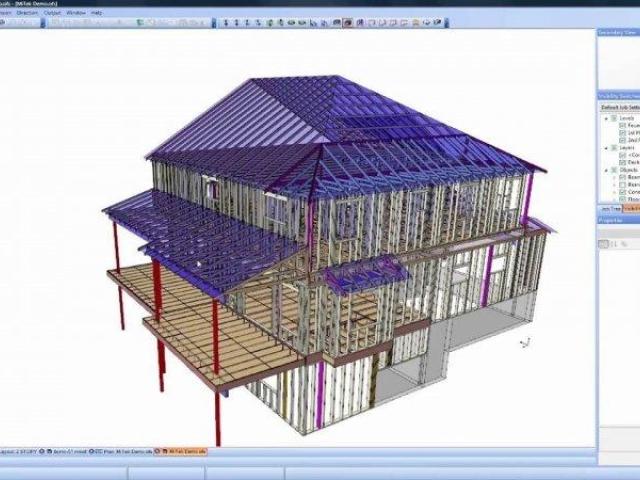The height and width of the screenshot is (480, 640).
Task: Switch to the Job Tree tab
Action: (610, 209)
